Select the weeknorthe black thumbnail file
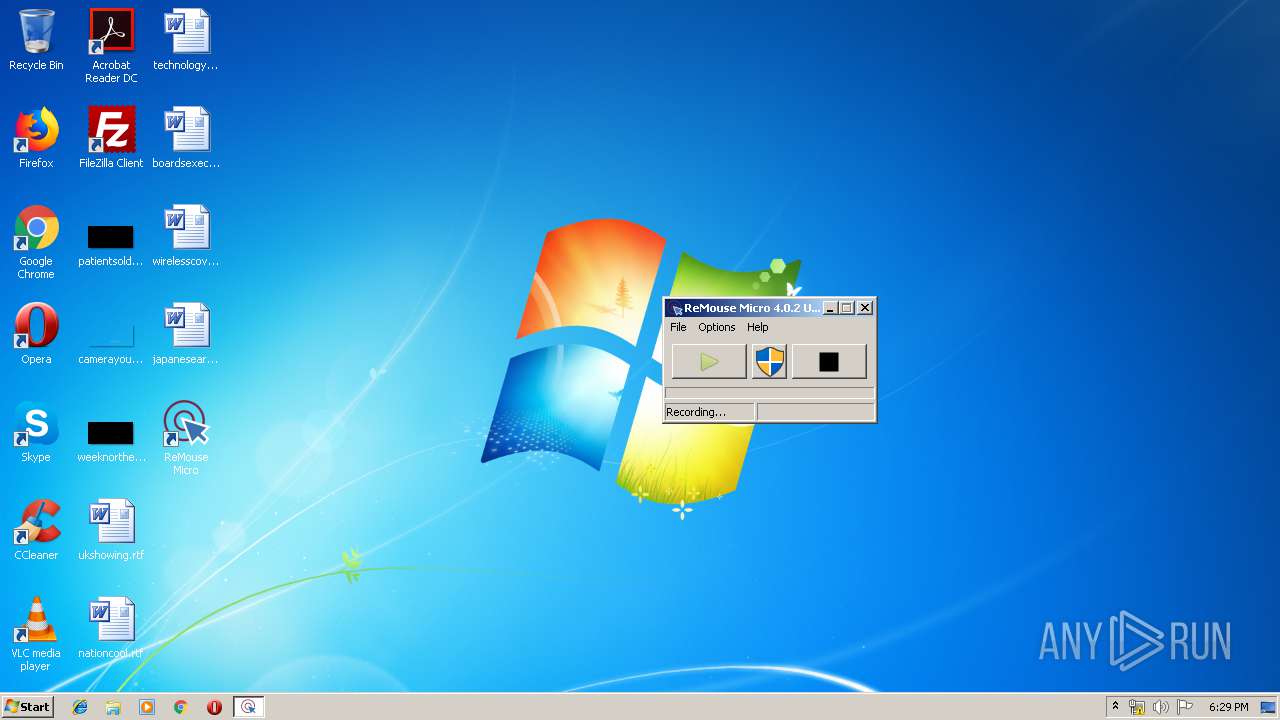1280x720 pixels. (x=111, y=441)
